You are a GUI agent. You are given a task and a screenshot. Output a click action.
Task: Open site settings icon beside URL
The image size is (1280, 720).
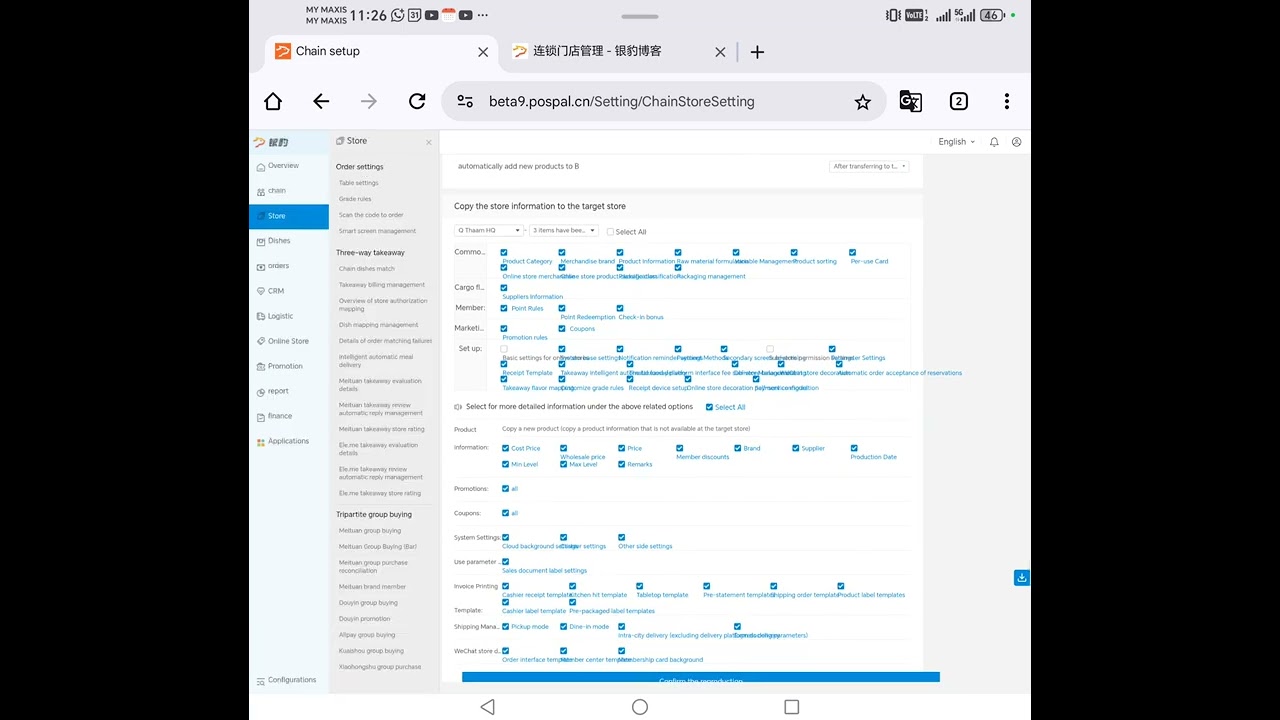465,101
